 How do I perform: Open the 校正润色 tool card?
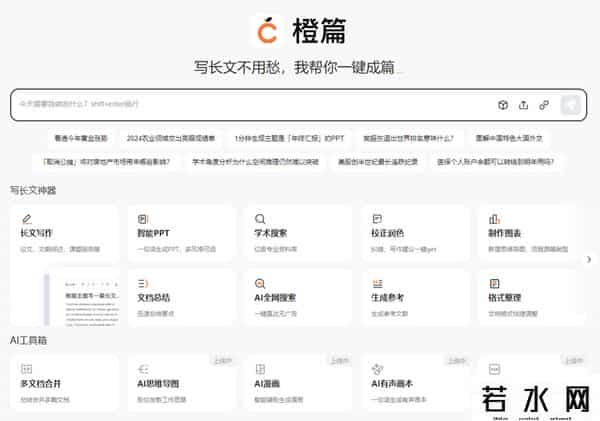coord(416,233)
